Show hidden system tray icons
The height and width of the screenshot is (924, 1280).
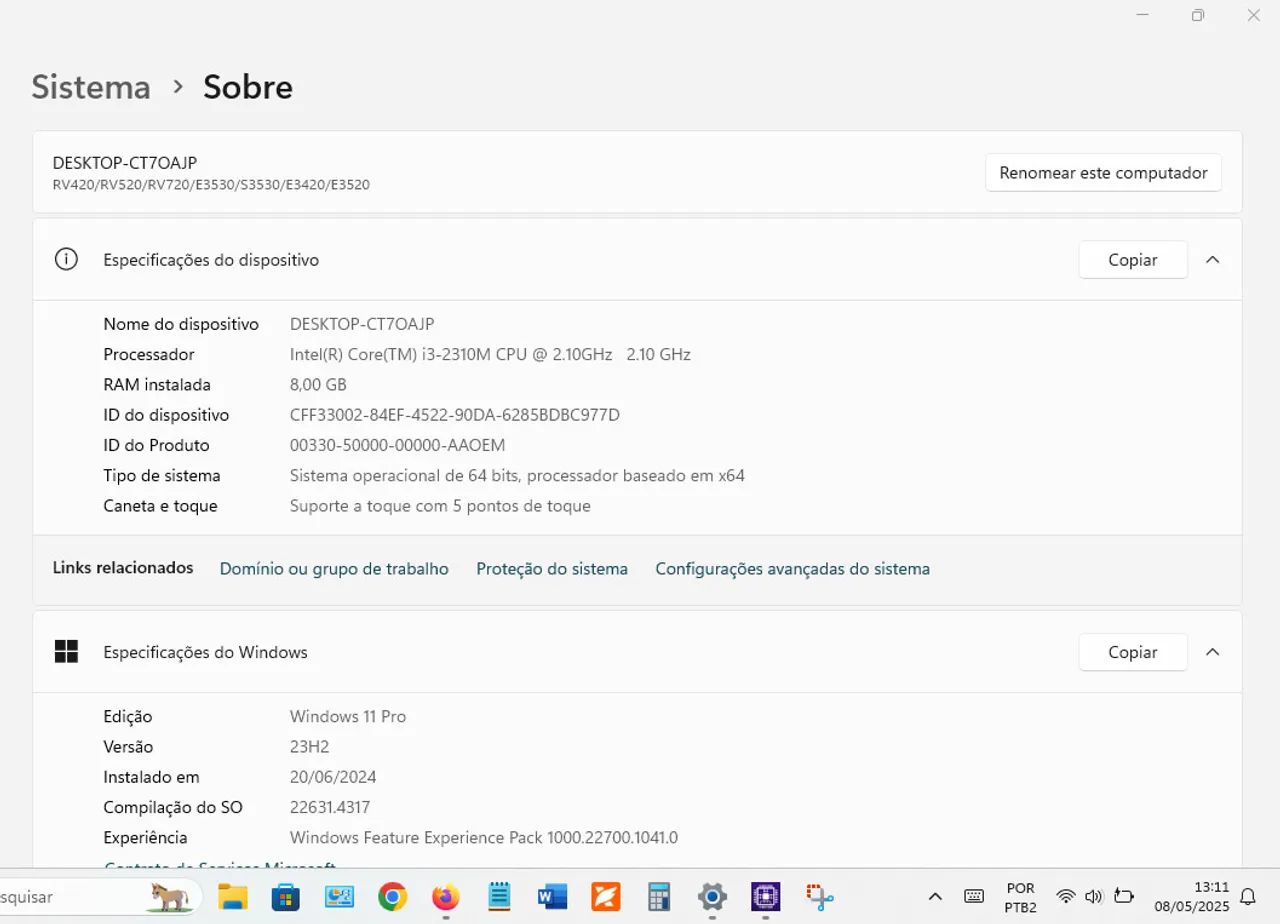(935, 896)
